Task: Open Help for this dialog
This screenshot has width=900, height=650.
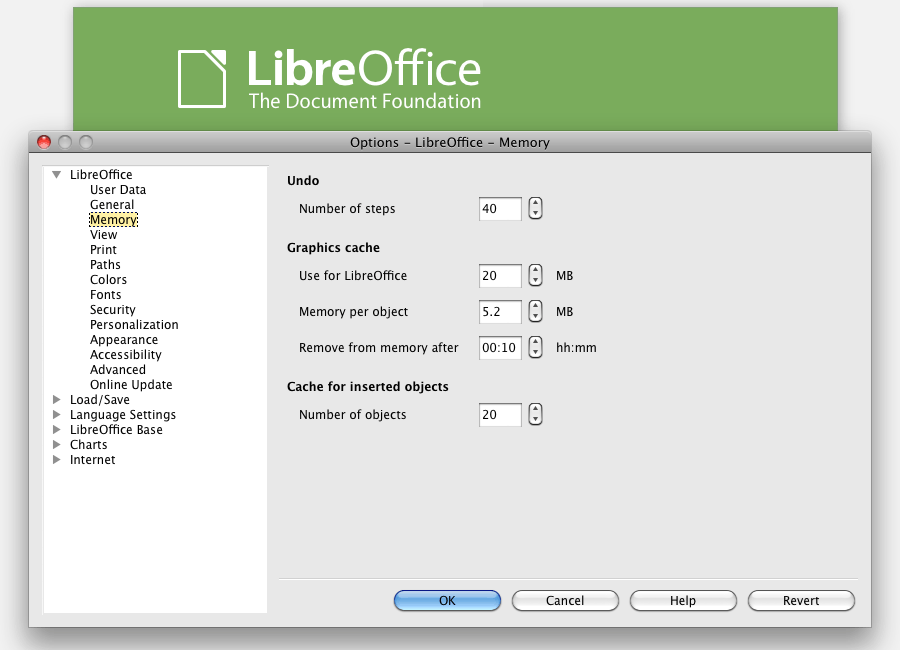Action: point(683,601)
